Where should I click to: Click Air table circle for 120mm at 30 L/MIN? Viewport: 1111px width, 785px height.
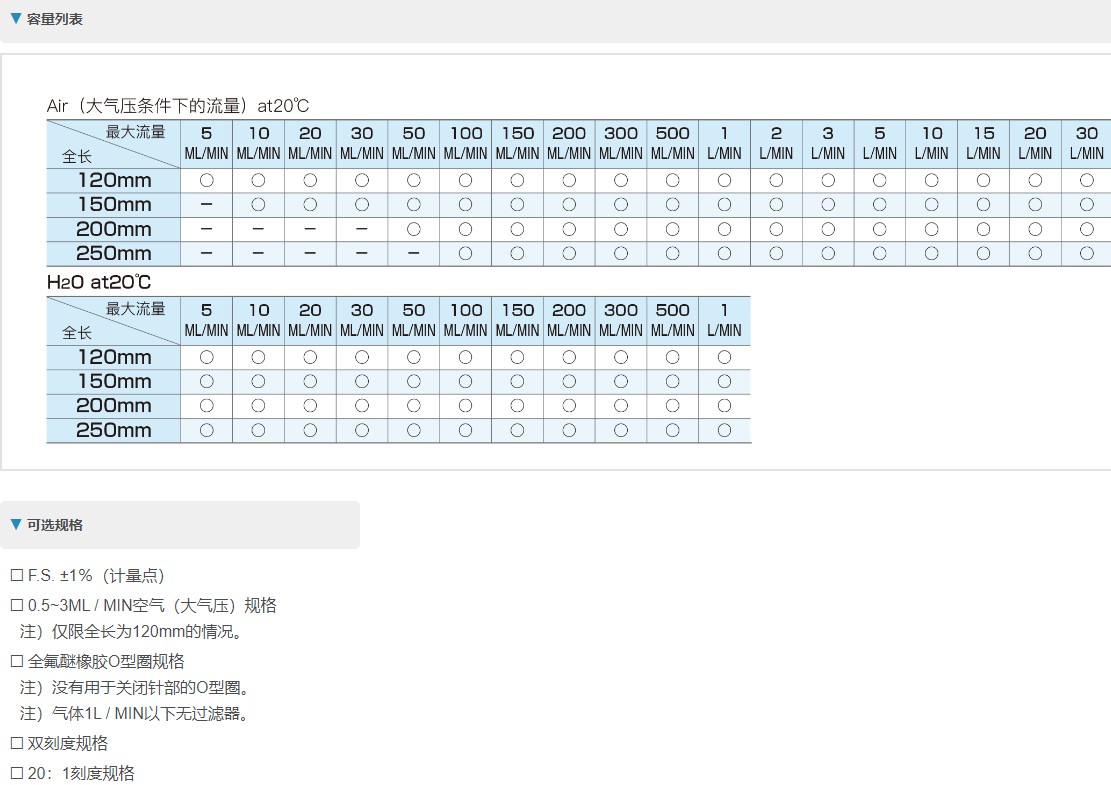(1087, 181)
